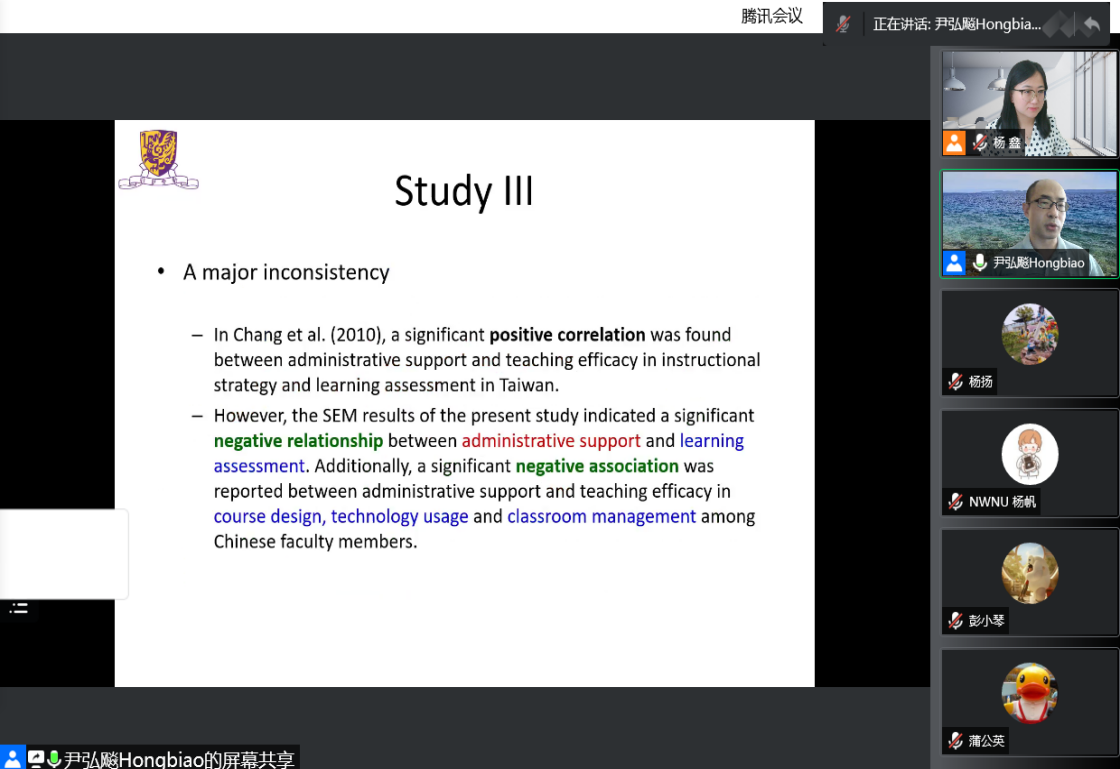This screenshot has width=1120, height=769.
Task: Click the return arrow icon in floating toolbar
Action: click(x=1091, y=24)
